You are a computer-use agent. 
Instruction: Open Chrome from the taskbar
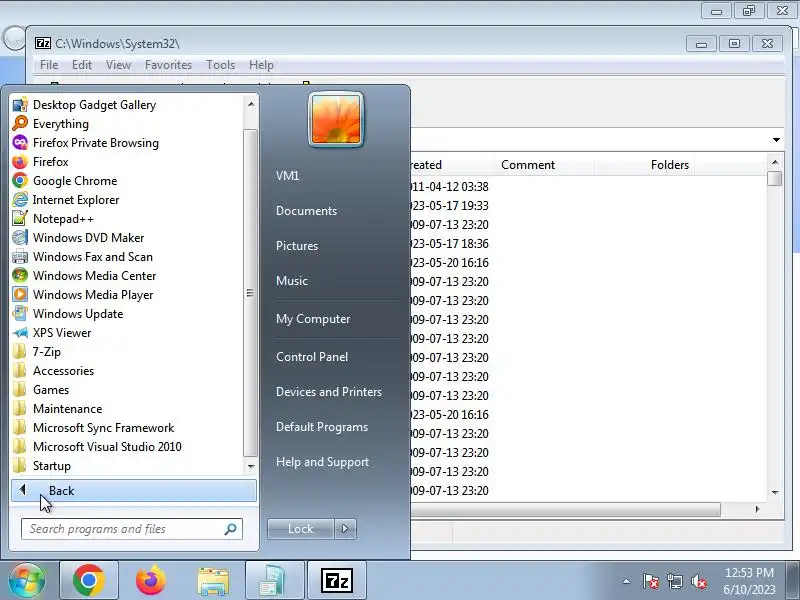tap(89, 581)
